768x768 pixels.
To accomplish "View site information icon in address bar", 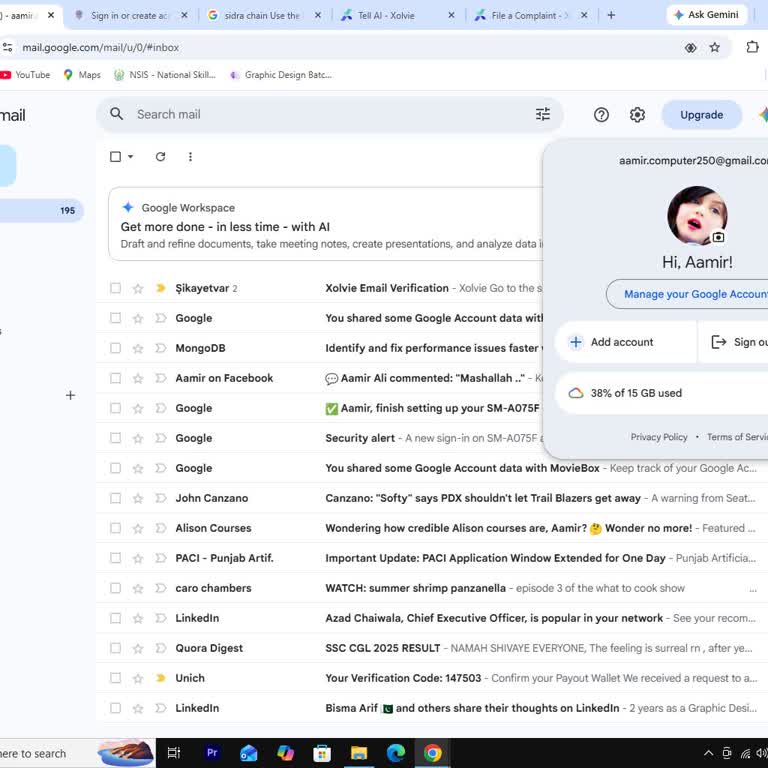I will 7,48.
